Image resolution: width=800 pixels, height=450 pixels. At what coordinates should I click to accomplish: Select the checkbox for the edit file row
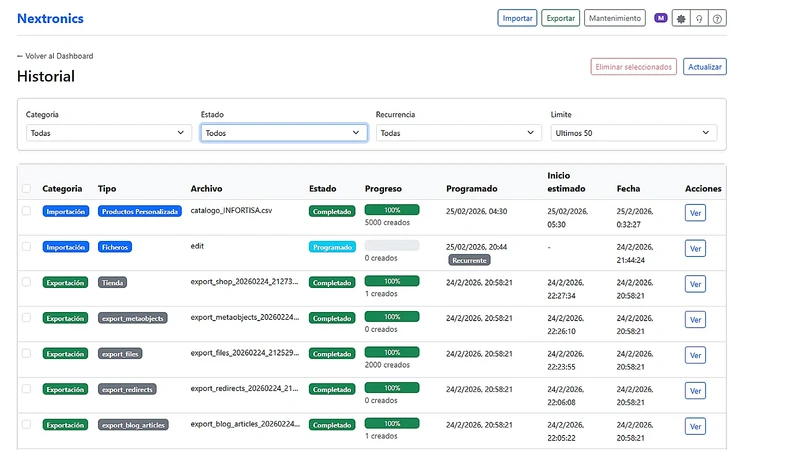tap(27, 246)
